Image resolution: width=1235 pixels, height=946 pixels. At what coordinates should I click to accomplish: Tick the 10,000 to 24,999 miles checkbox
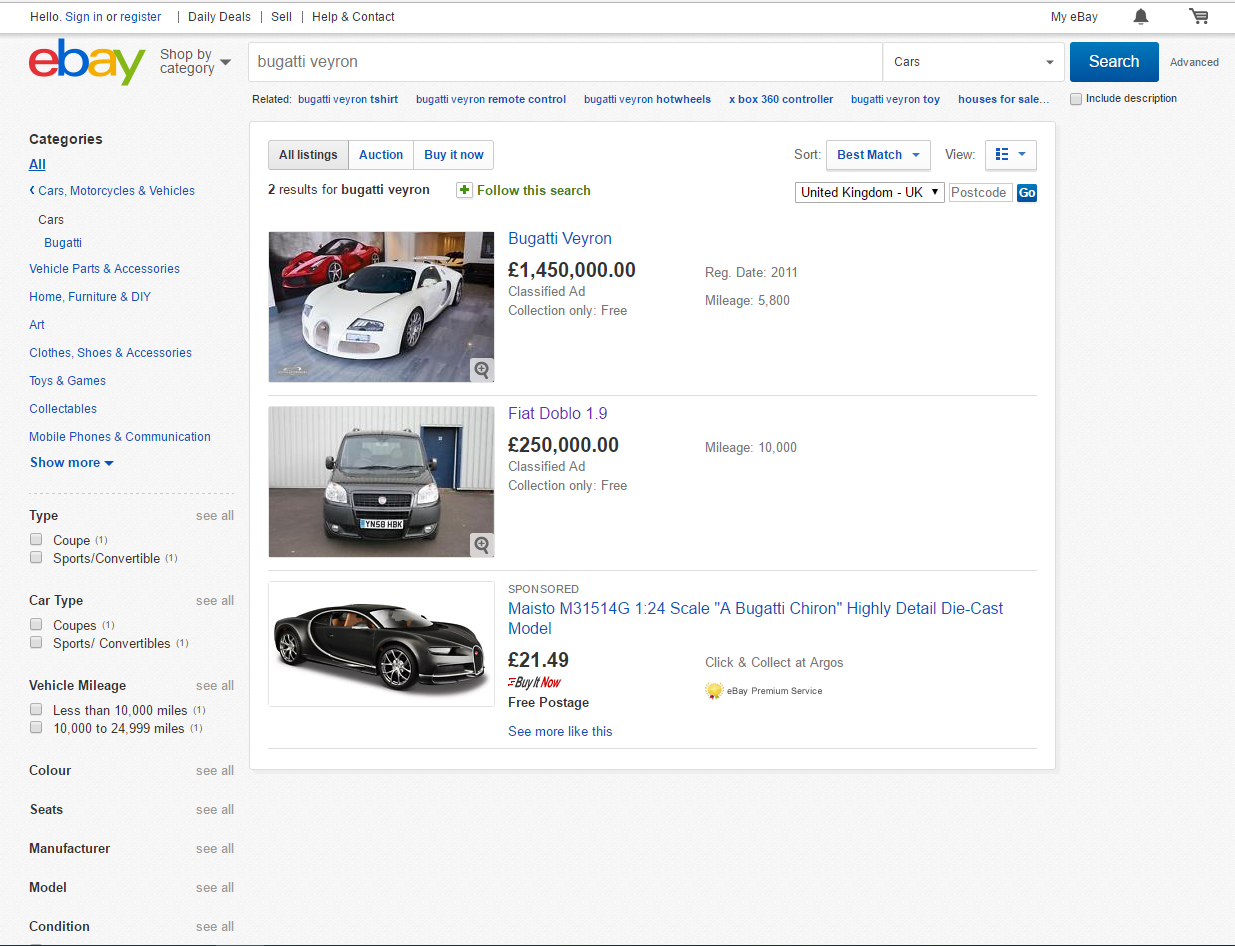point(36,728)
